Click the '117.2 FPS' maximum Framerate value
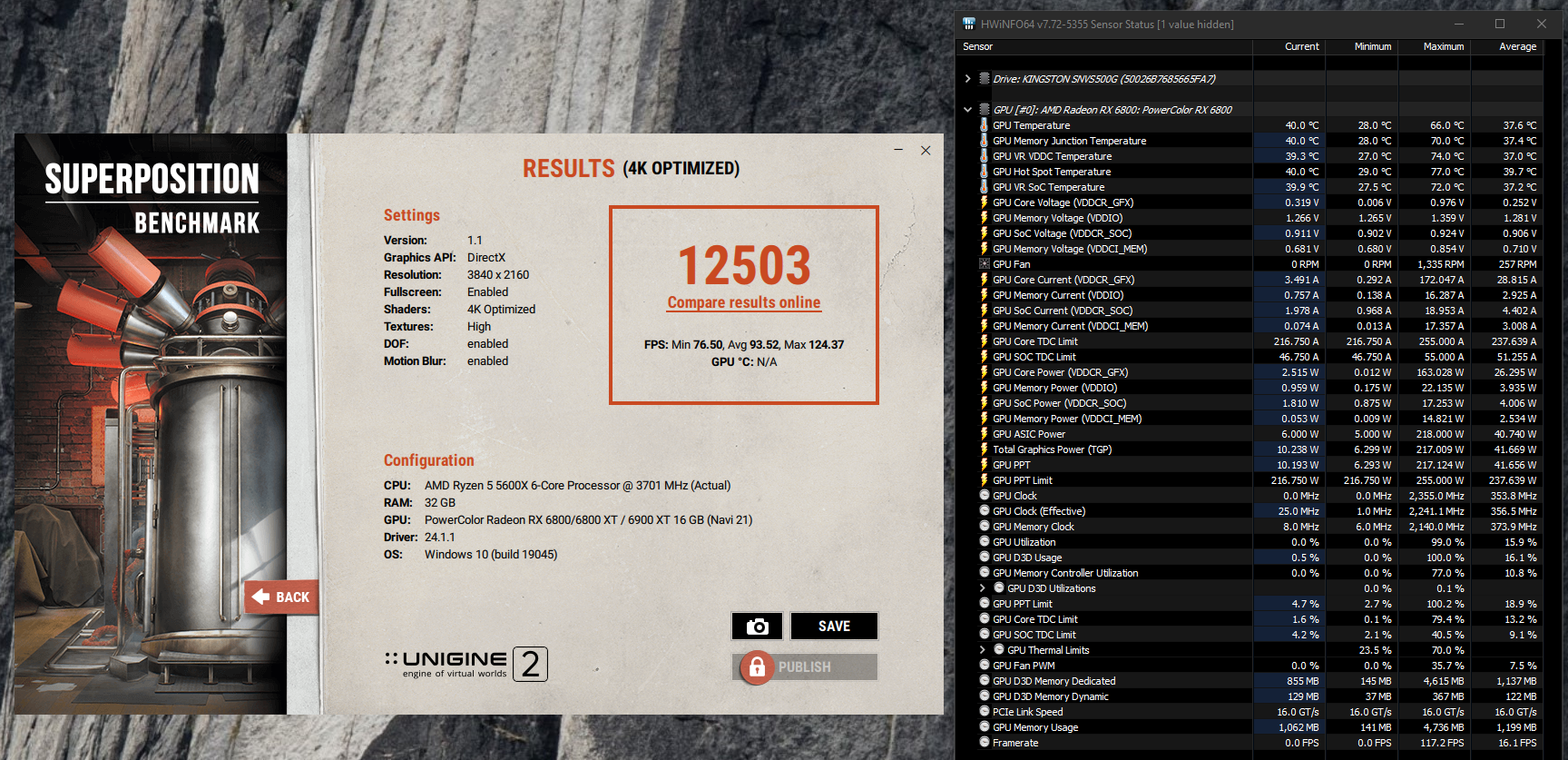Image resolution: width=1568 pixels, height=760 pixels. click(x=1442, y=743)
